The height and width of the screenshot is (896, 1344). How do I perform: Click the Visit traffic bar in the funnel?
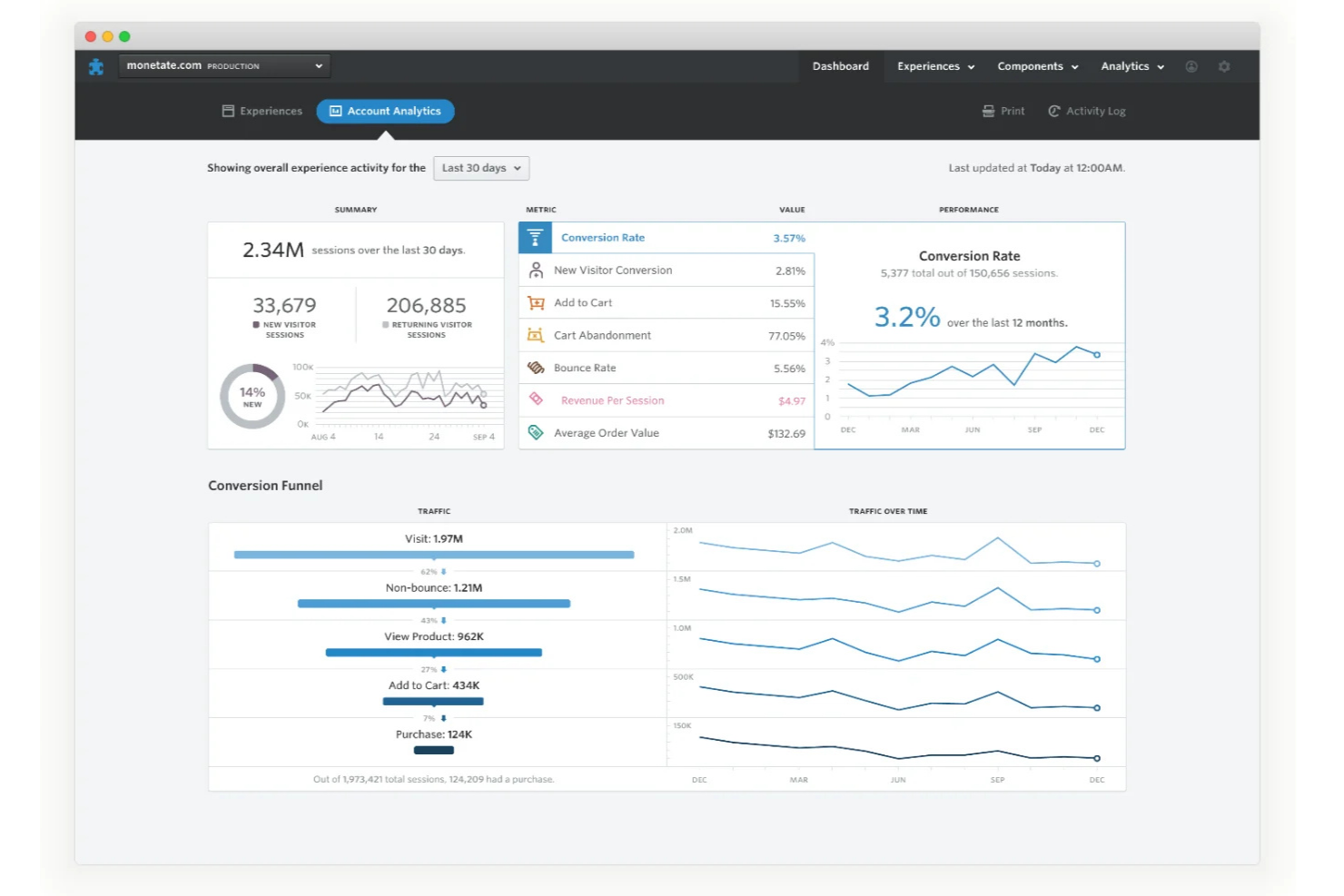tap(433, 555)
